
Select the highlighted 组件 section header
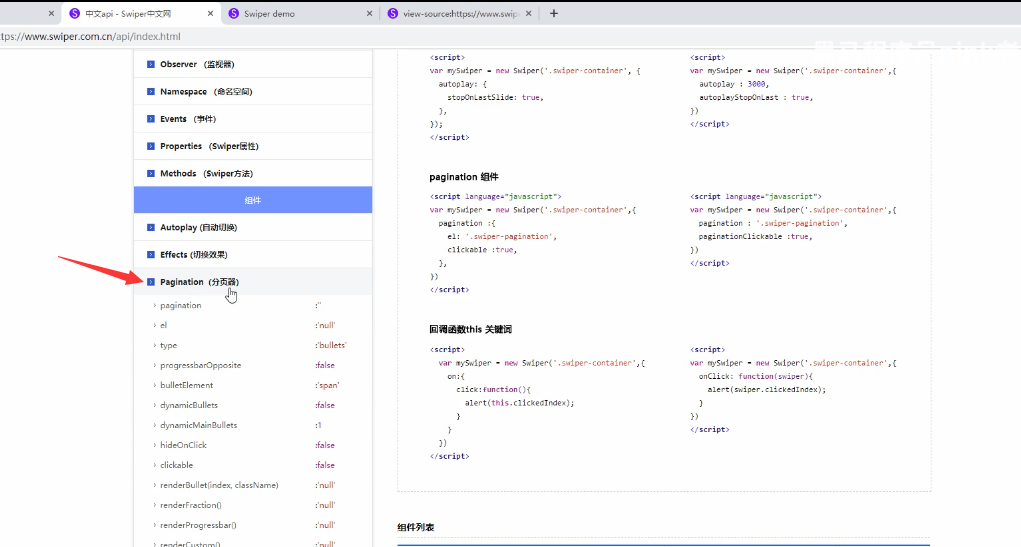tap(253, 200)
